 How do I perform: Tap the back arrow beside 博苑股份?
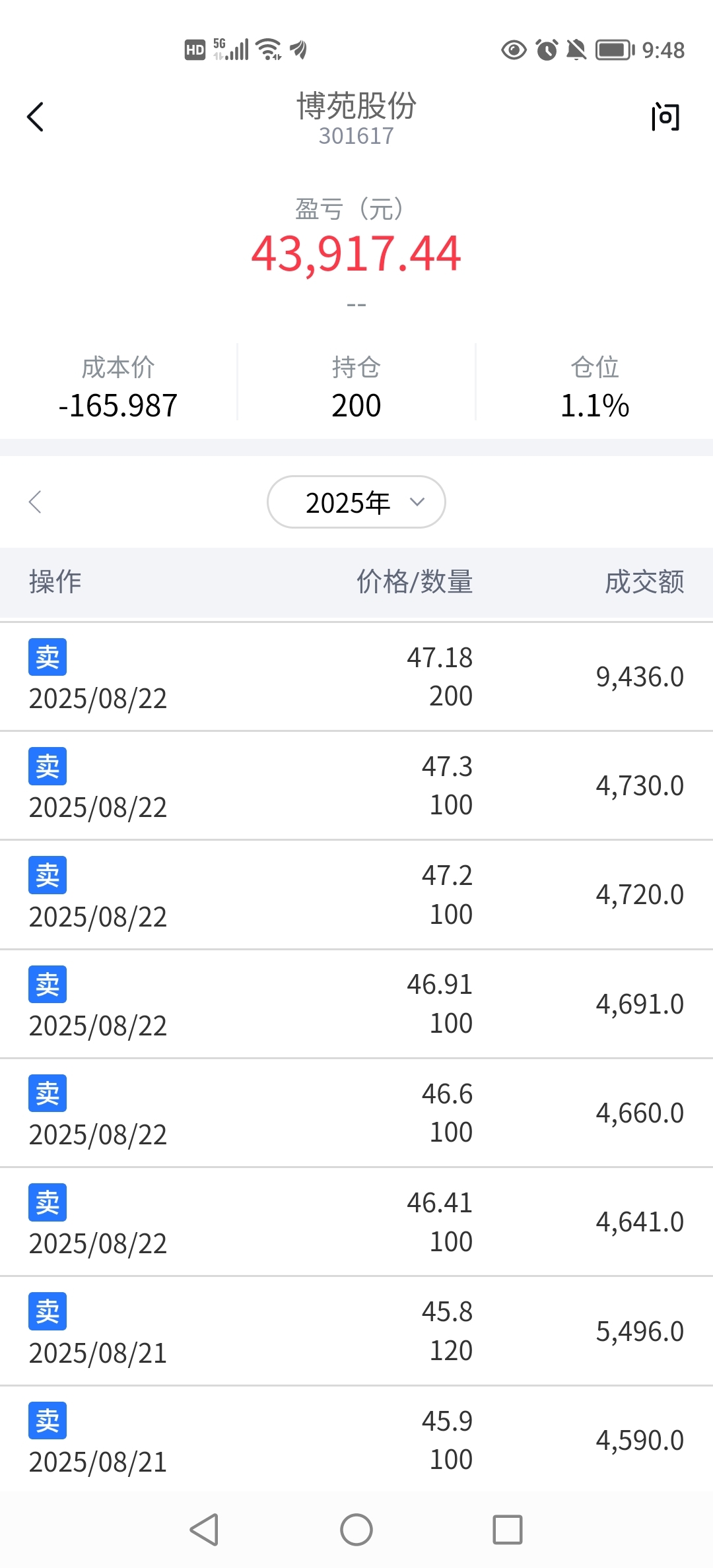36,117
